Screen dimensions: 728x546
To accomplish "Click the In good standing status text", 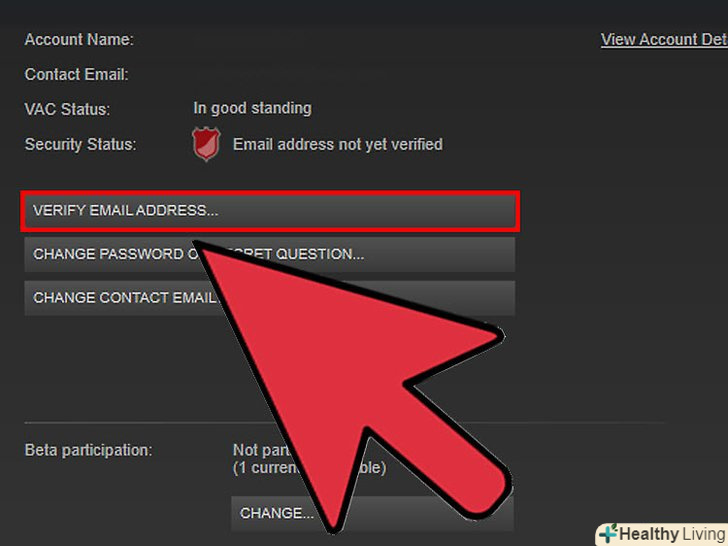I will point(253,109).
